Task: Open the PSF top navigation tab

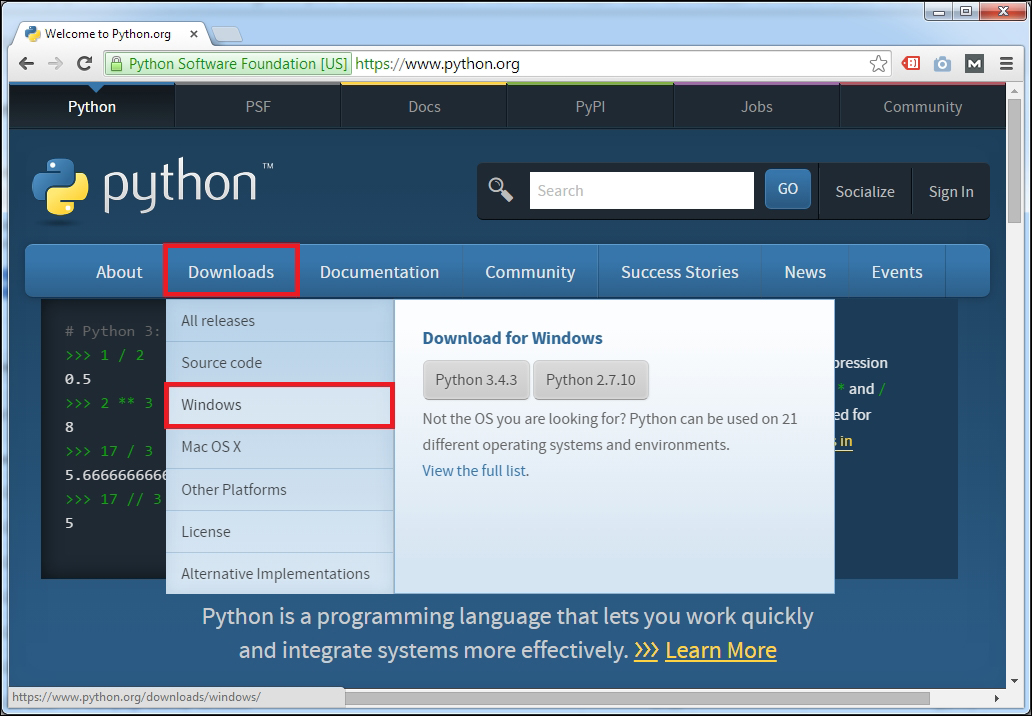Action: tap(258, 107)
